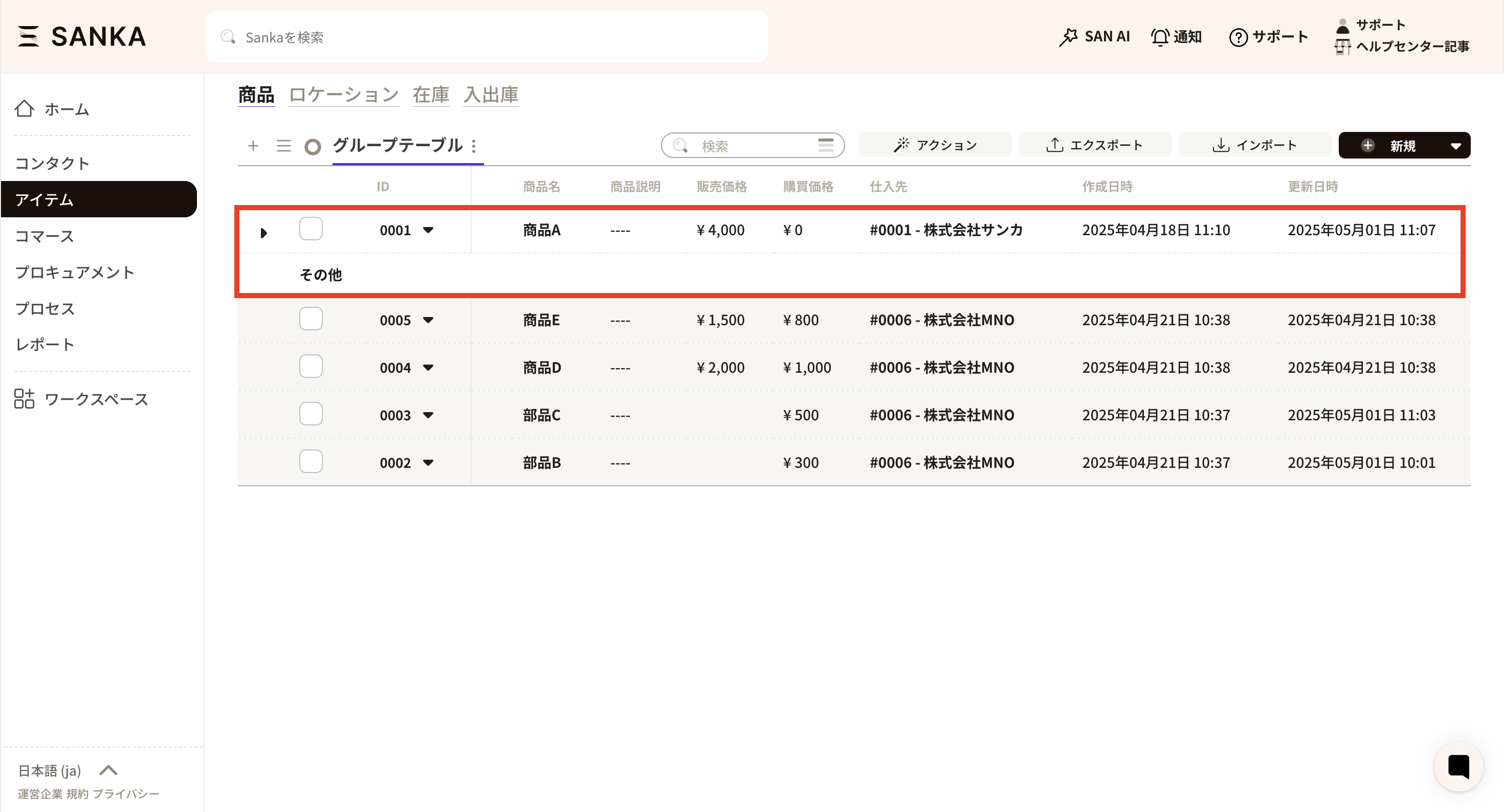The image size is (1504, 812).
Task: Click the plus icon to add a view
Action: 253,145
